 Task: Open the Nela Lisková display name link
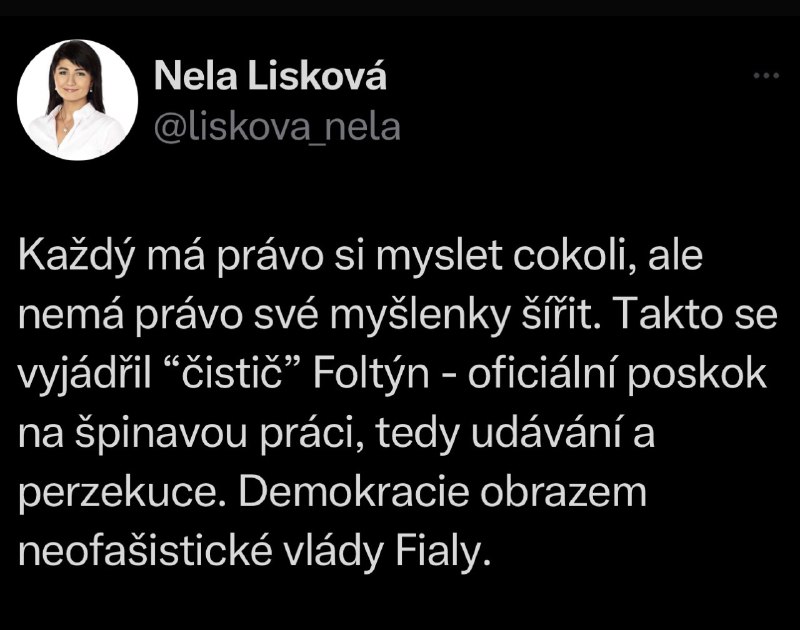coord(270,75)
